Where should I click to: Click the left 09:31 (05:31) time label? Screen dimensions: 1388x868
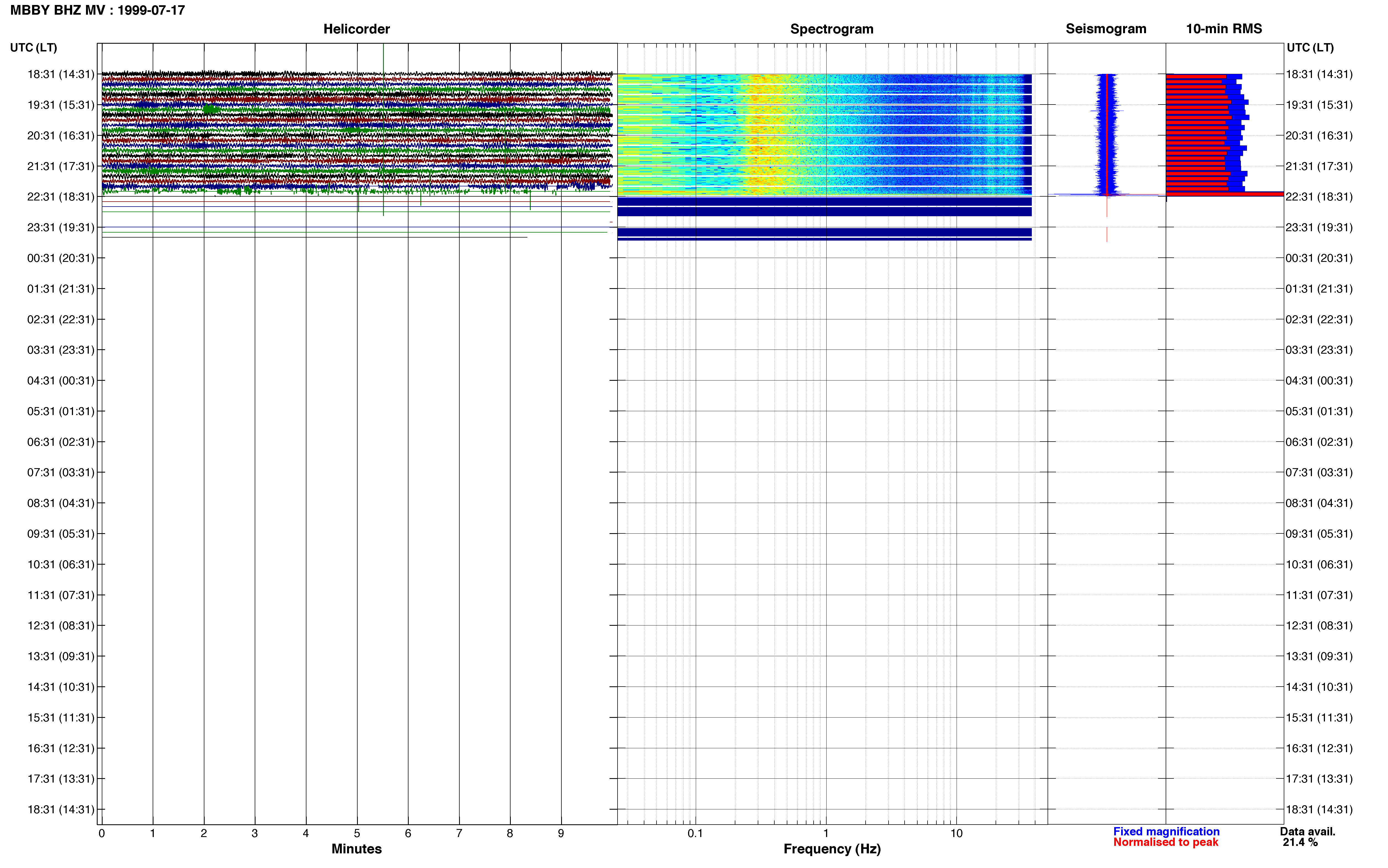(x=61, y=533)
